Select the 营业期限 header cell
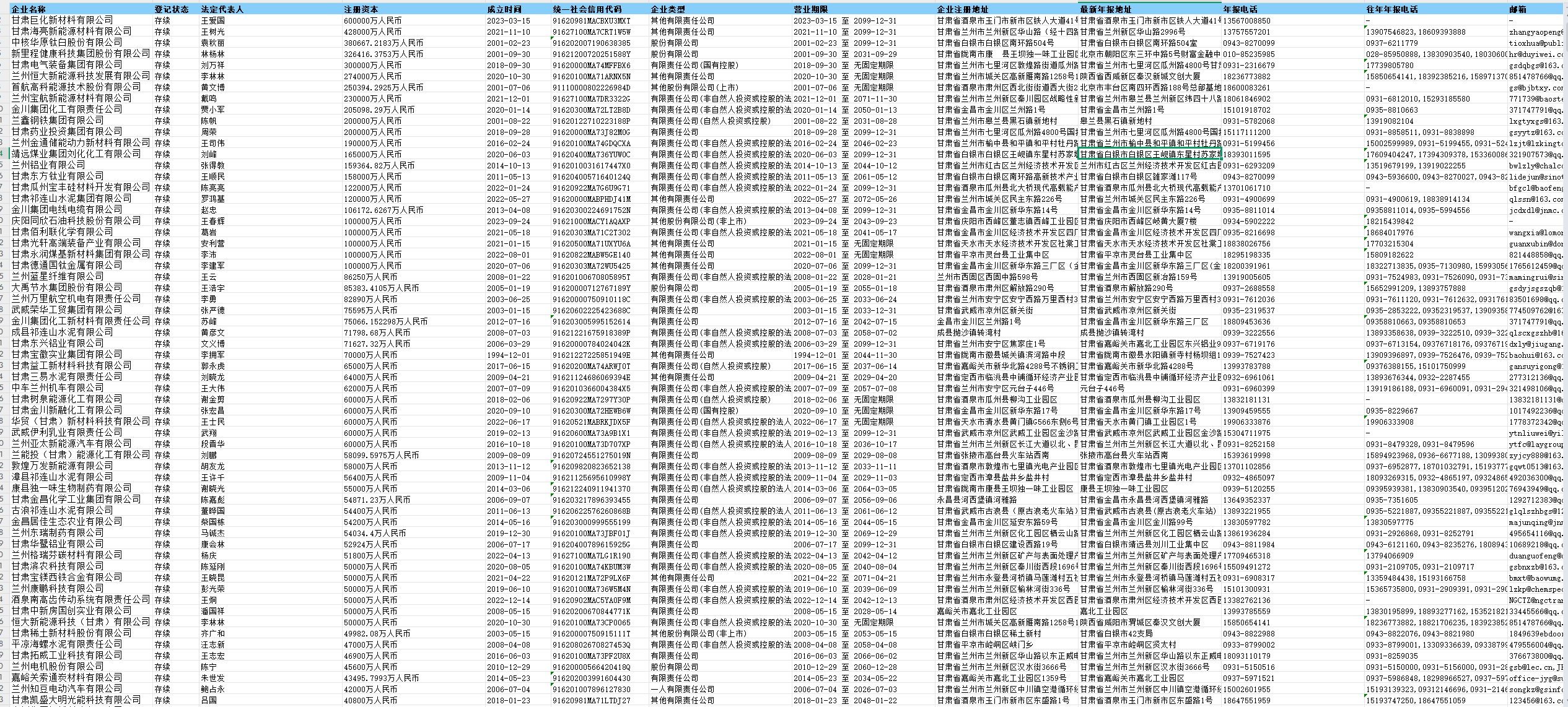The height and width of the screenshot is (707, 1568). [810, 9]
